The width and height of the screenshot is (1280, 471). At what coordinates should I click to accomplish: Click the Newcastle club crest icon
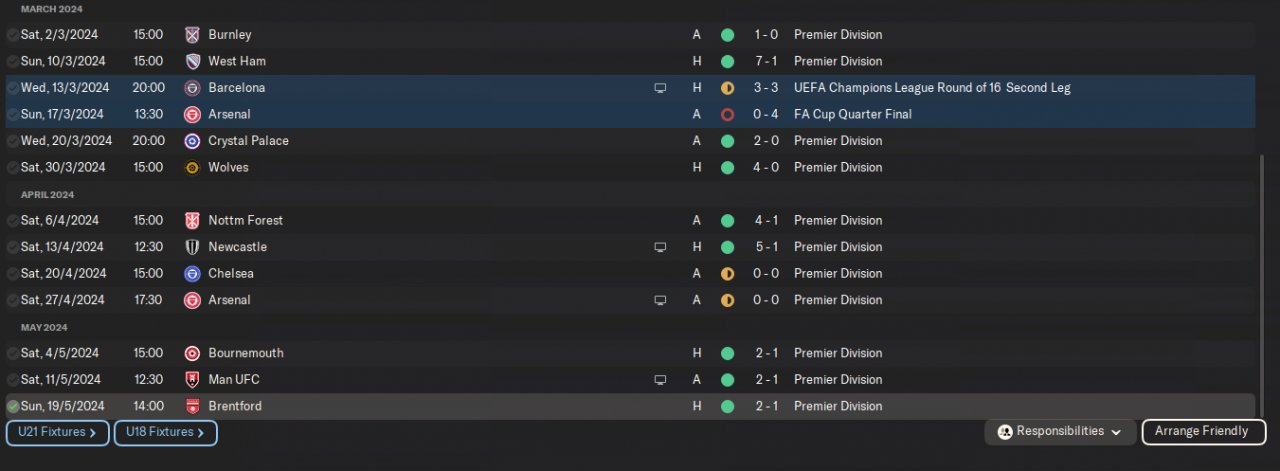[193, 247]
